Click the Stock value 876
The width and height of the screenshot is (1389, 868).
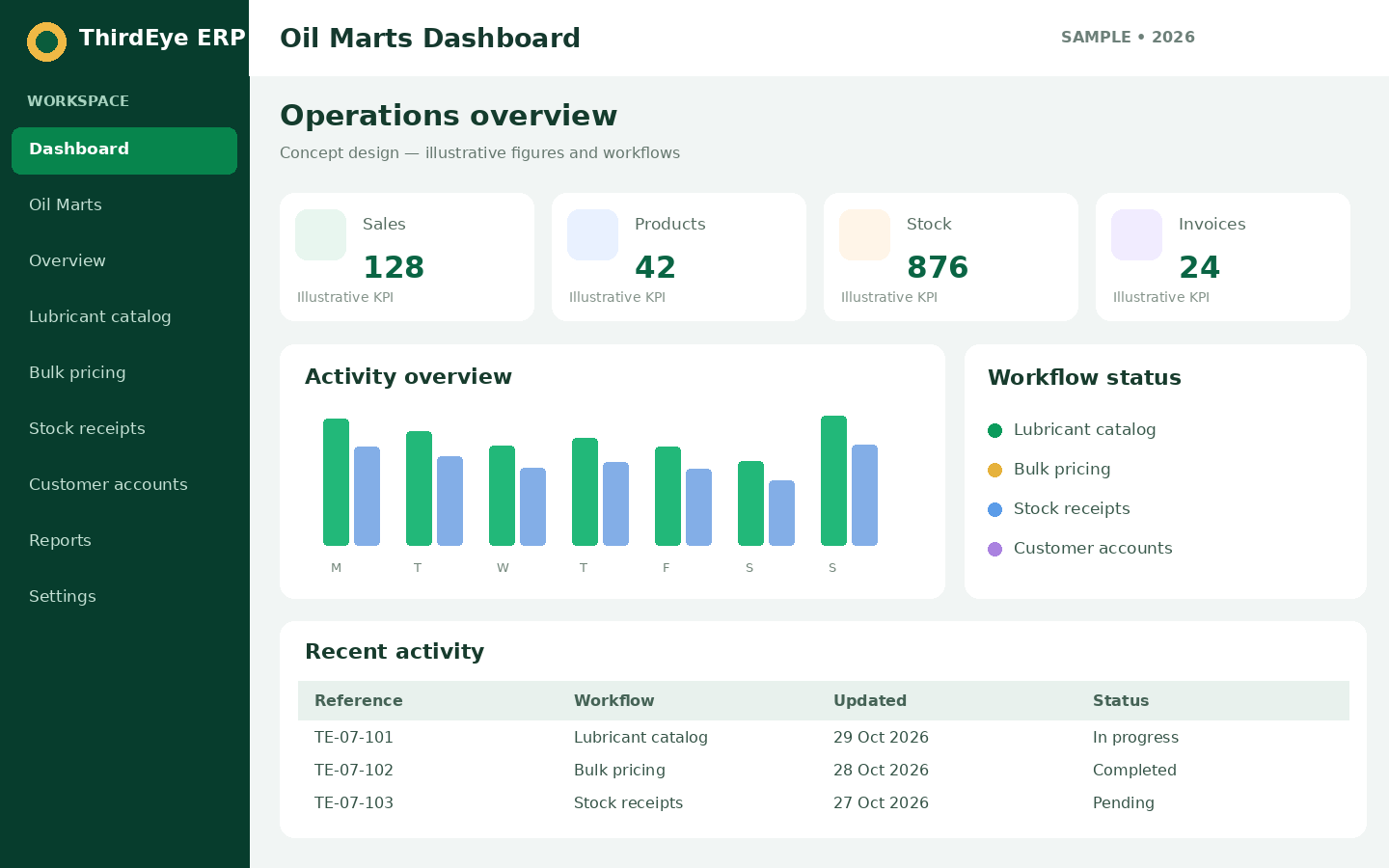click(x=938, y=267)
